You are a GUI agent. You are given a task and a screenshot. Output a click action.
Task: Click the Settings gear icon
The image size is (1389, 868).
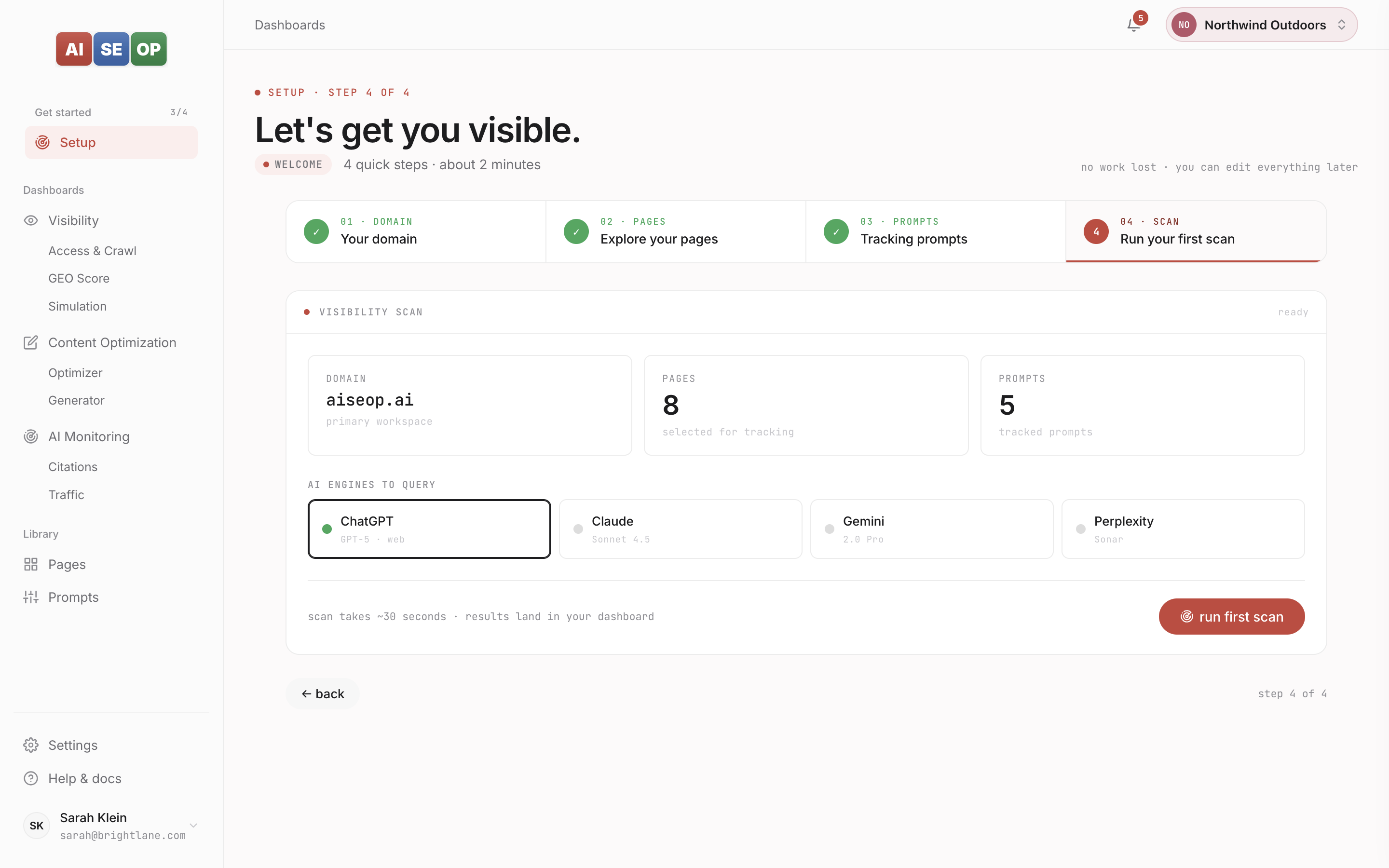click(x=31, y=745)
